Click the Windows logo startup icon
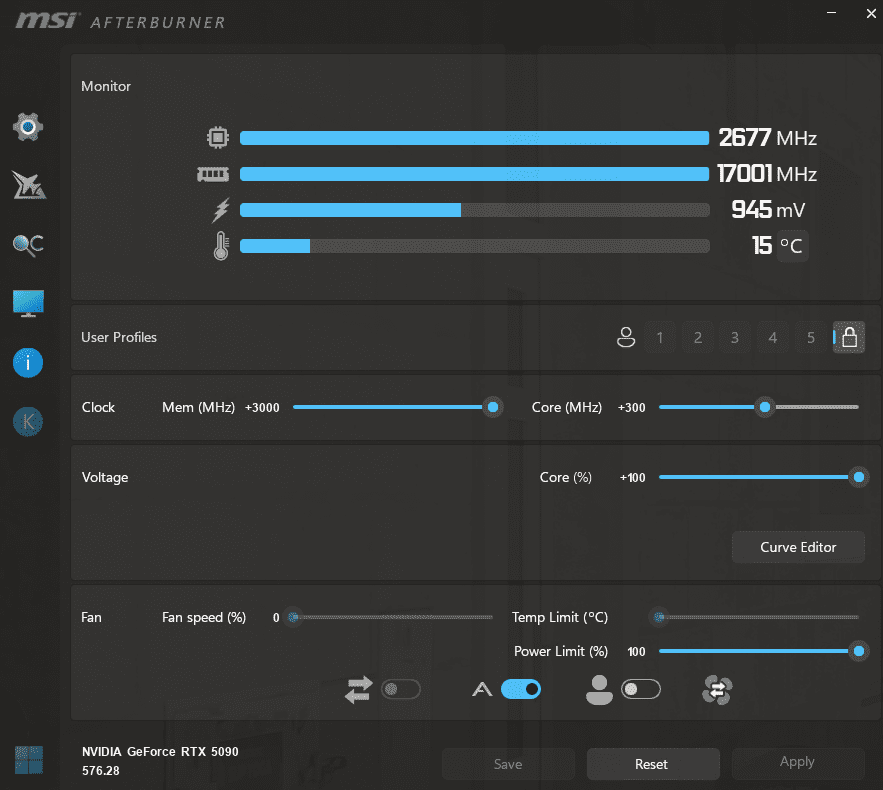883x790 pixels. [28, 760]
